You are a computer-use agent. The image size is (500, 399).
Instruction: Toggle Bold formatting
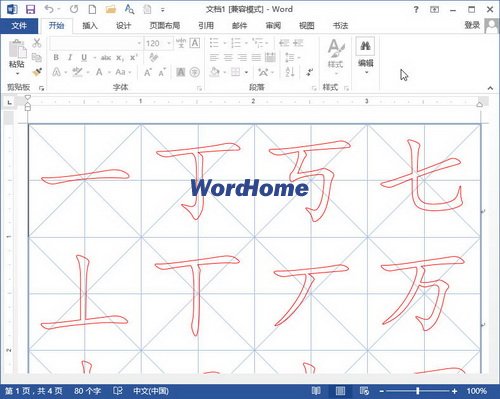pyautogui.click(x=56, y=57)
